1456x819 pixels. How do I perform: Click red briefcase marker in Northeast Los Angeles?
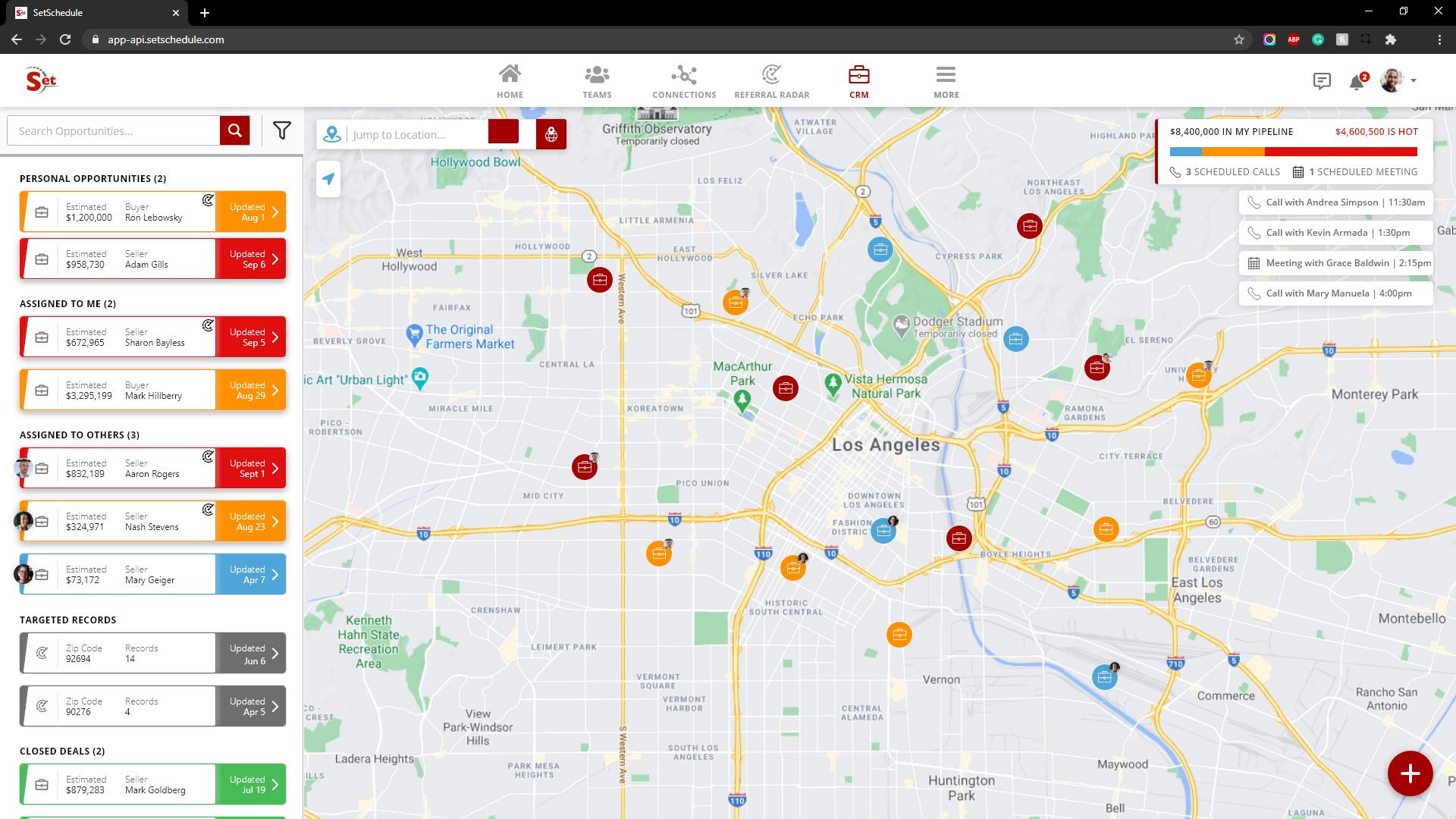coord(1030,226)
